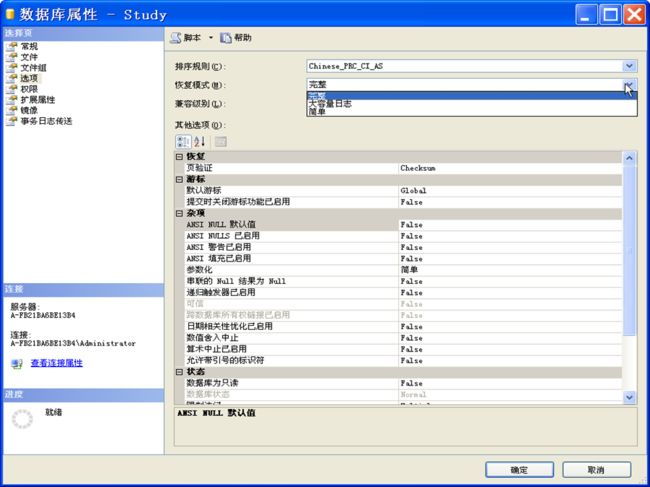
Task: Select the 提交时关闭游标功能已启用 row
Action: (403, 202)
